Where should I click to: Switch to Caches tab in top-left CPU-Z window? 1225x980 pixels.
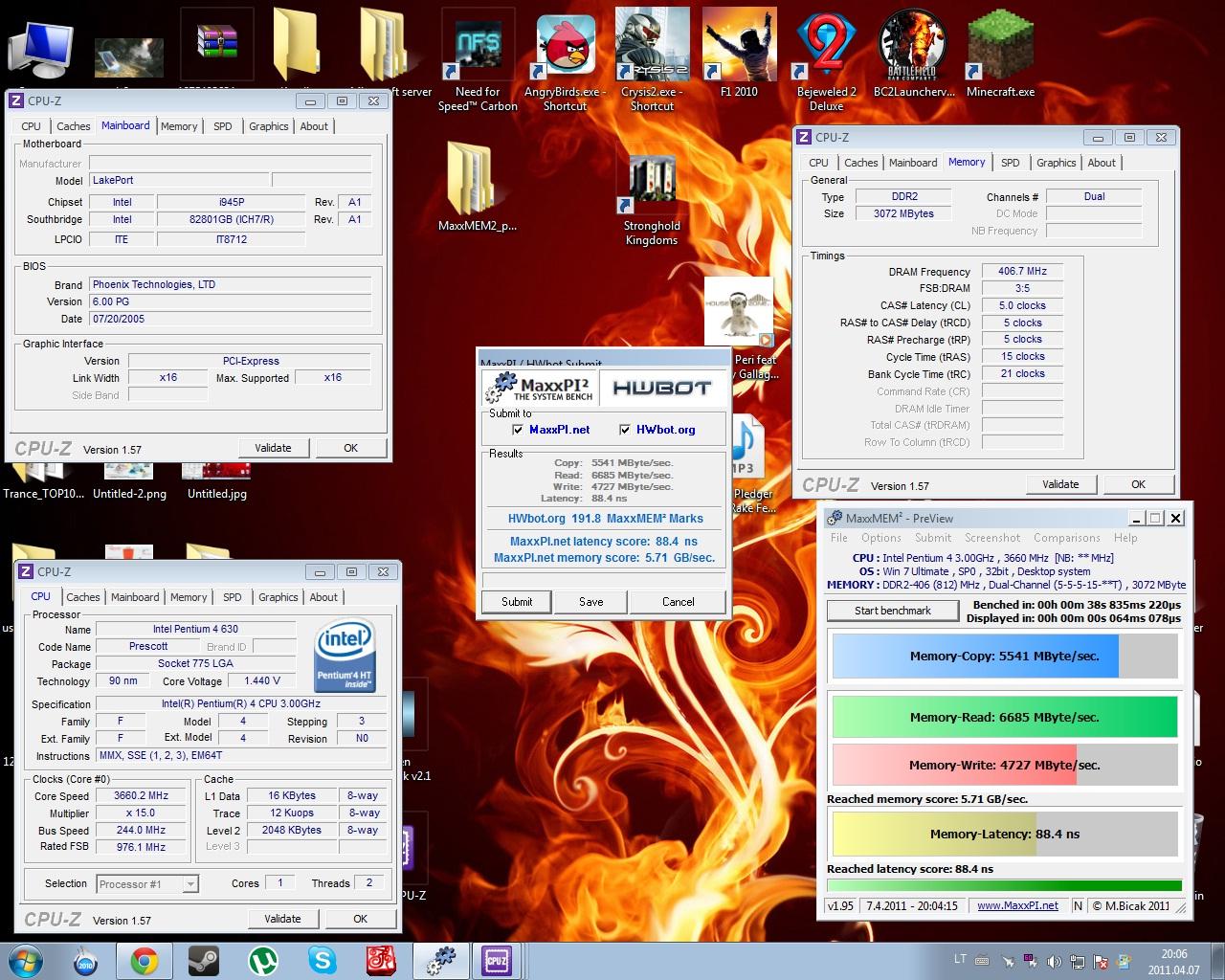pos(74,126)
